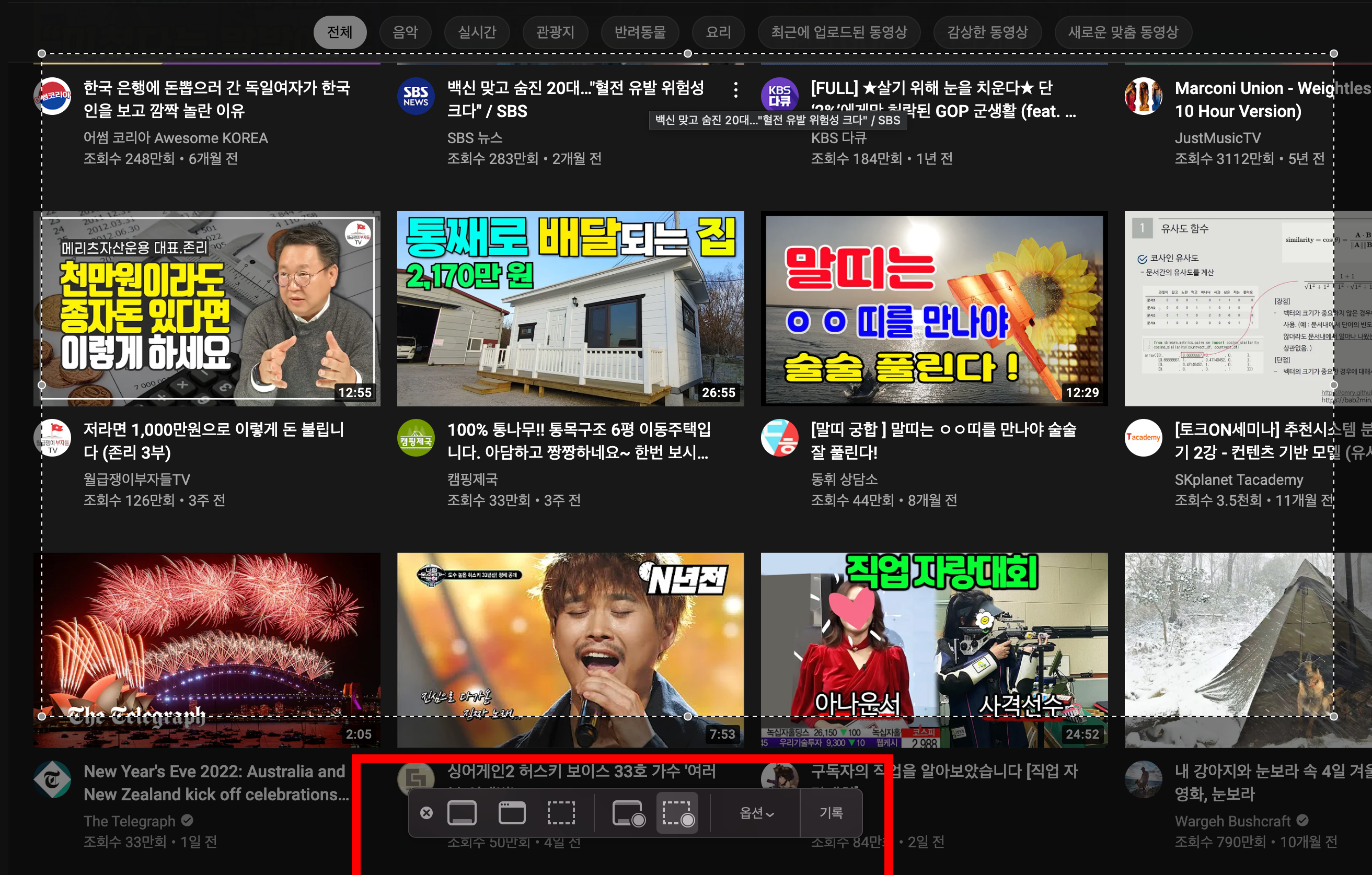Screen dimensions: 1372x875
Task: Go to 캠핑제국 channel name
Action: click(x=472, y=480)
